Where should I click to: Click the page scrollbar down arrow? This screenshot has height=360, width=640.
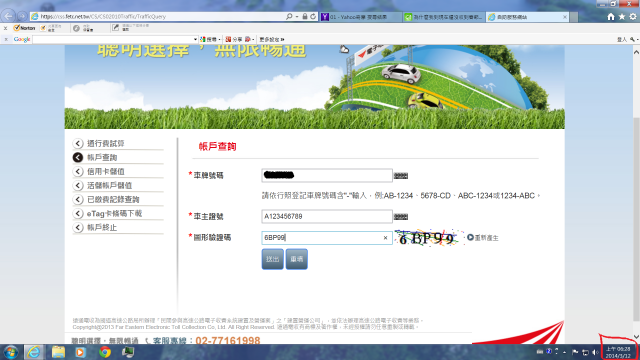[636, 337]
